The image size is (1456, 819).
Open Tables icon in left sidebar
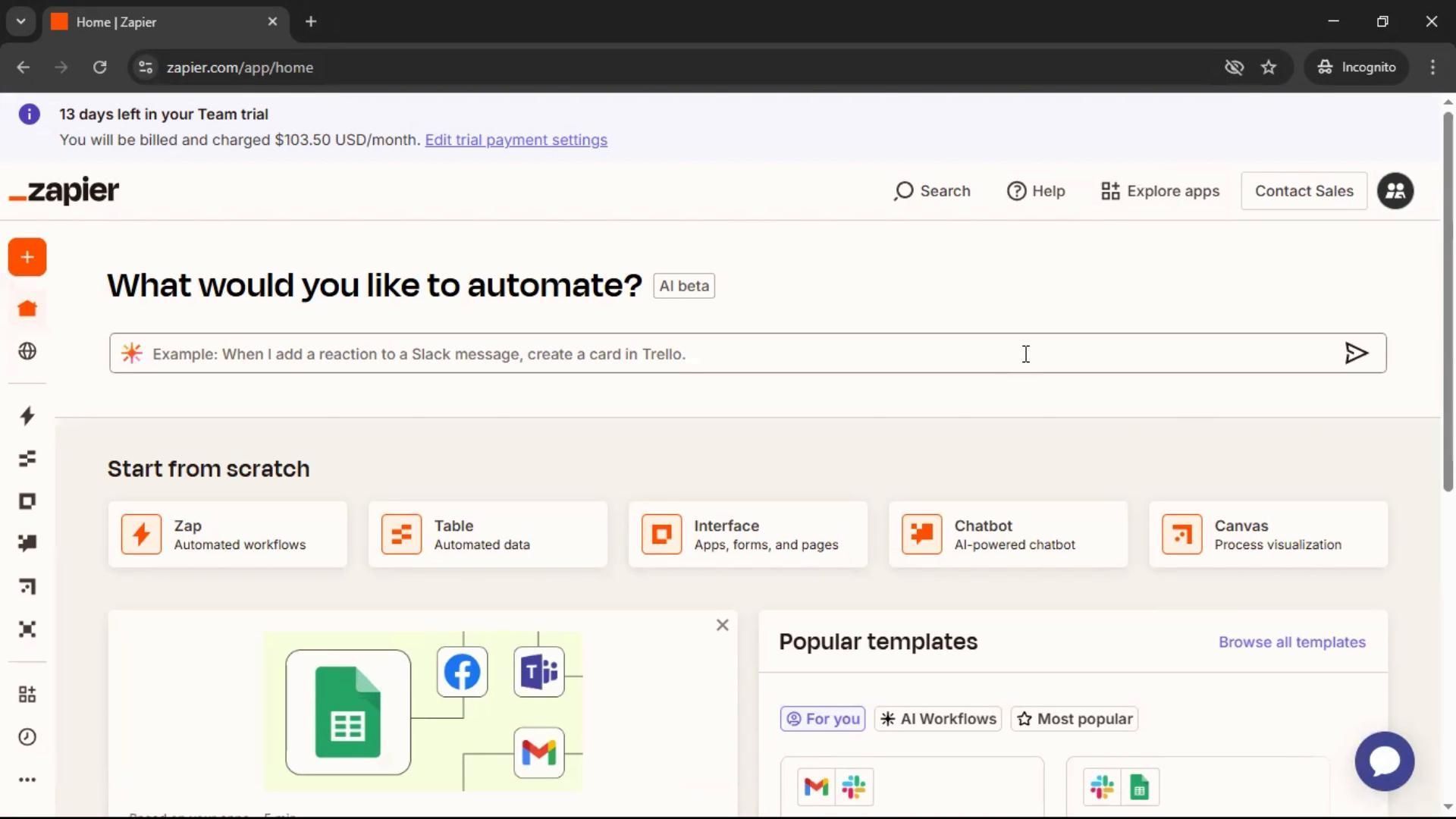[x=27, y=459]
